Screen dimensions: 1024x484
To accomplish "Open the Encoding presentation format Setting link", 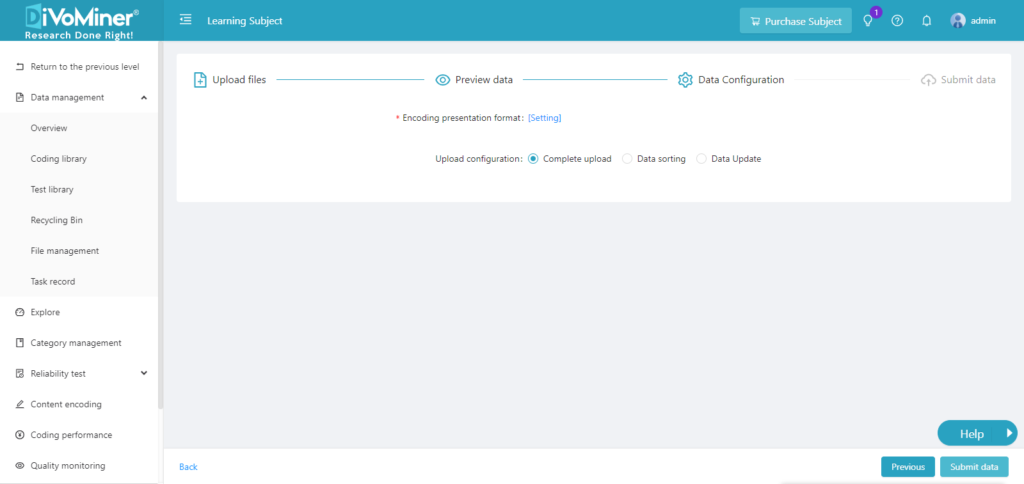I will click(x=545, y=118).
